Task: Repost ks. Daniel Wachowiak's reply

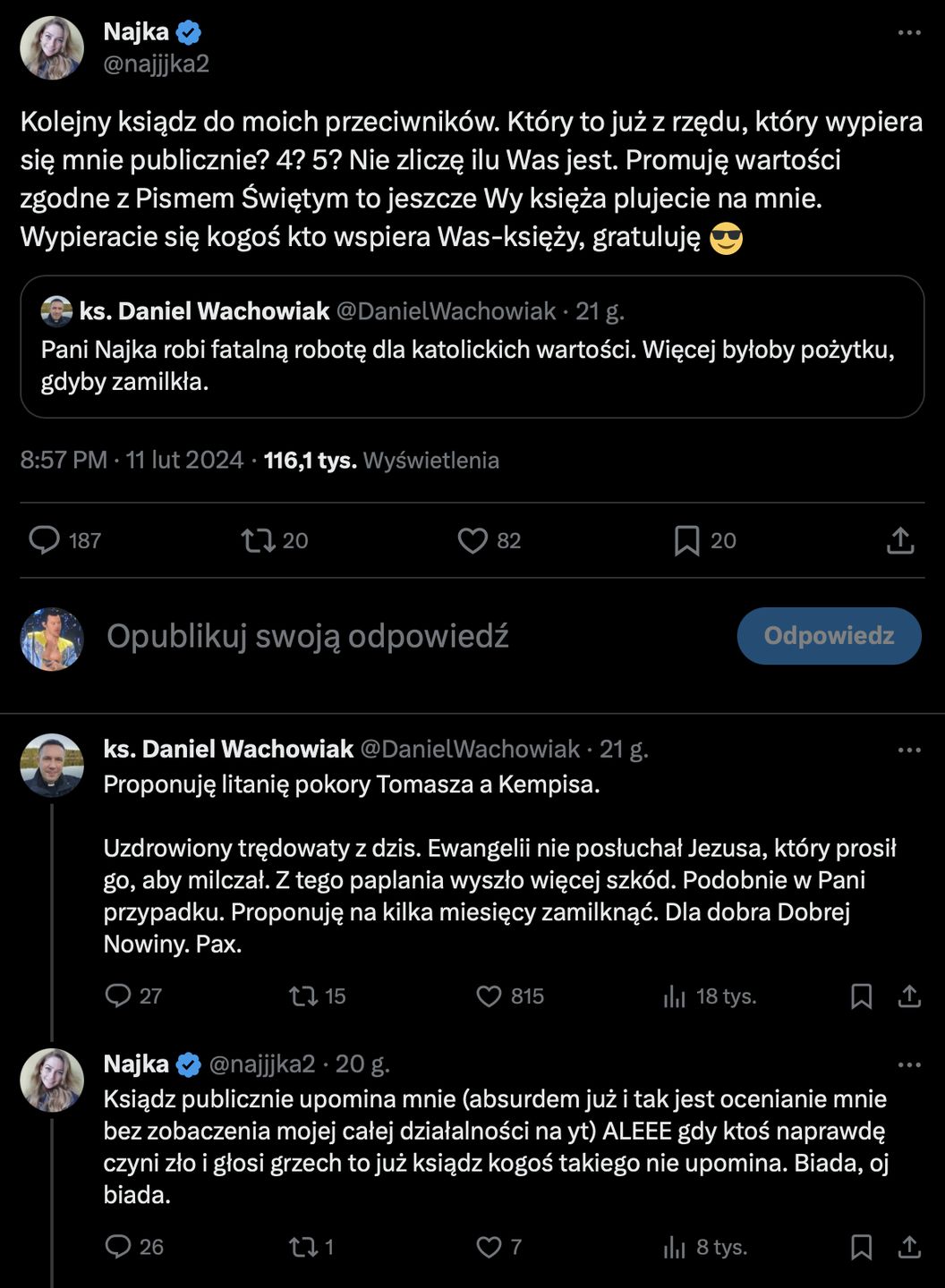Action: 303,996
